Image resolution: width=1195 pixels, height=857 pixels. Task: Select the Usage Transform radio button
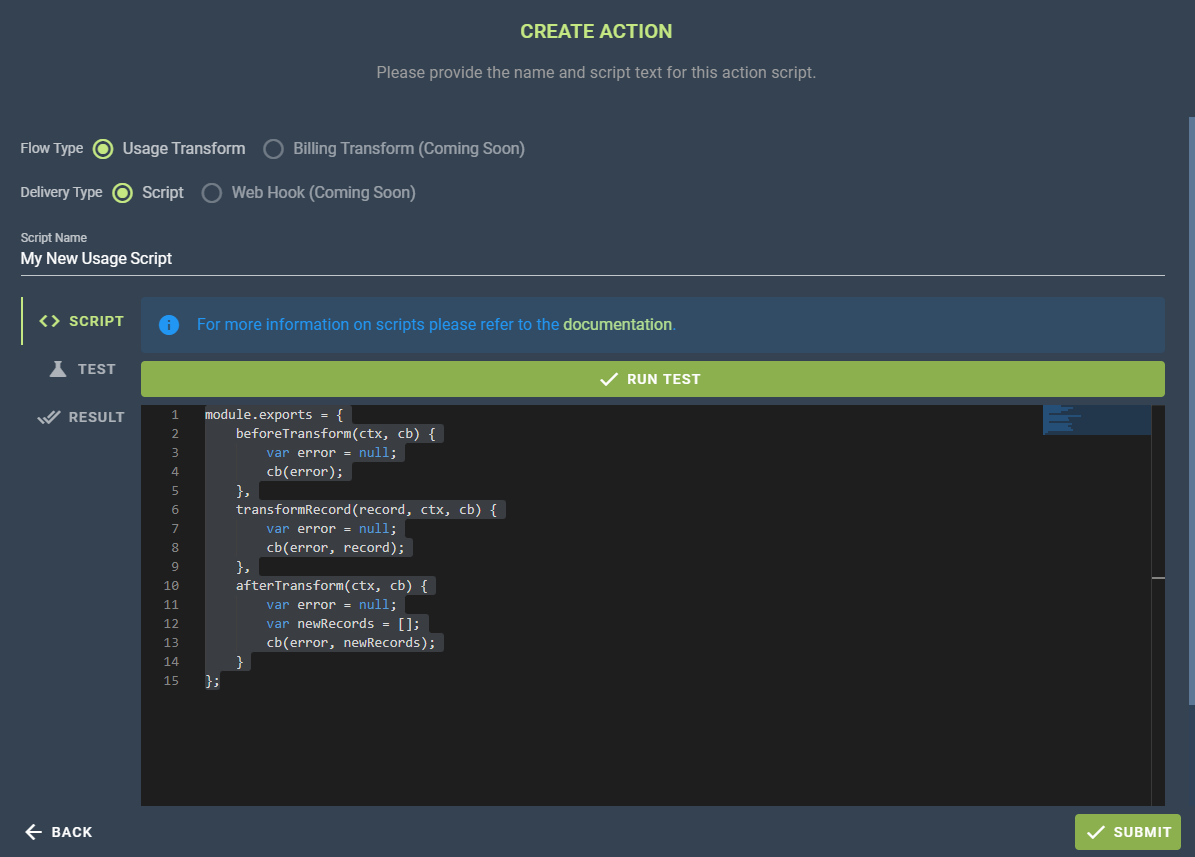(x=103, y=149)
